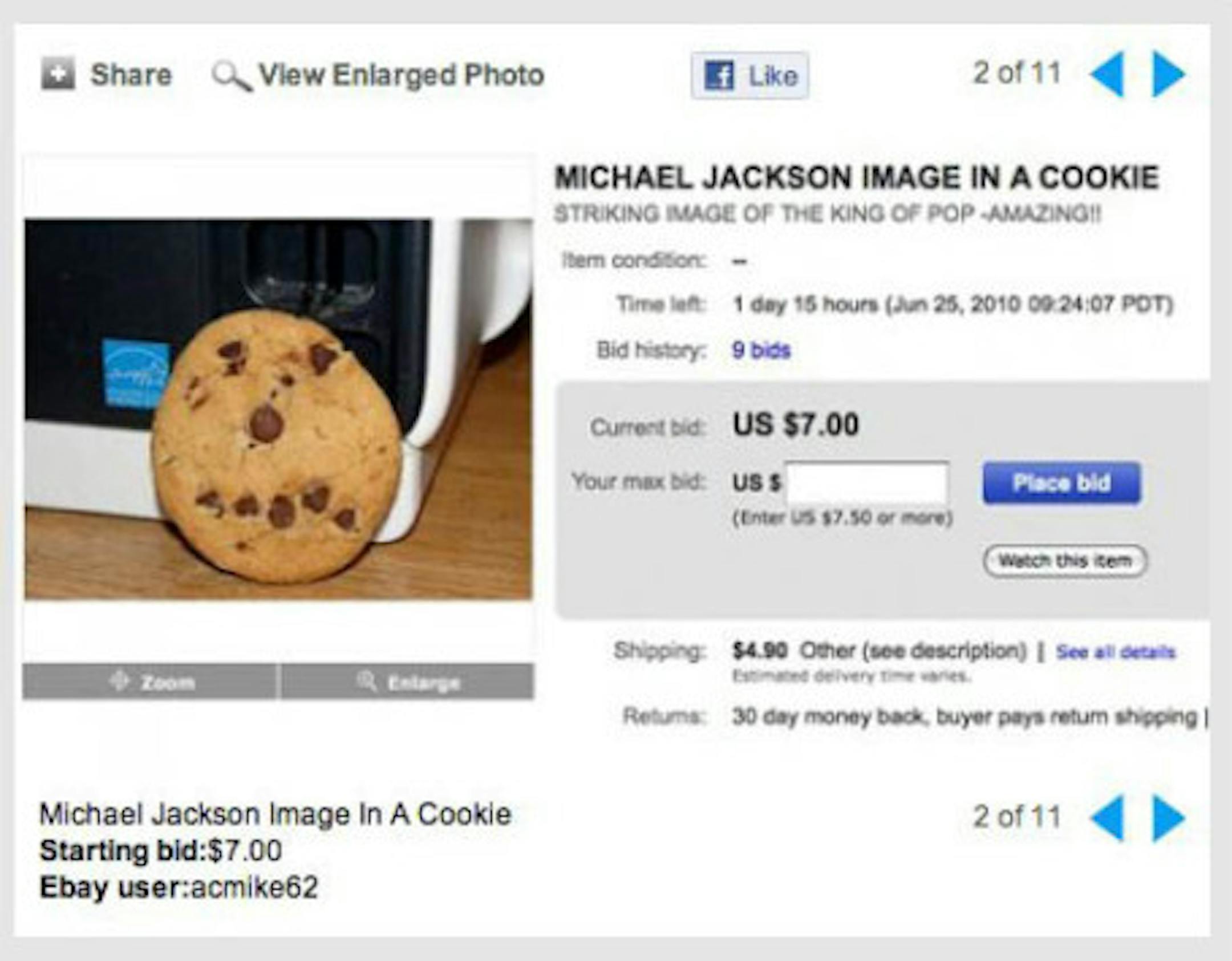The image size is (1232, 961).
Task: Click the cookie photo thumbnail
Action: click(278, 409)
